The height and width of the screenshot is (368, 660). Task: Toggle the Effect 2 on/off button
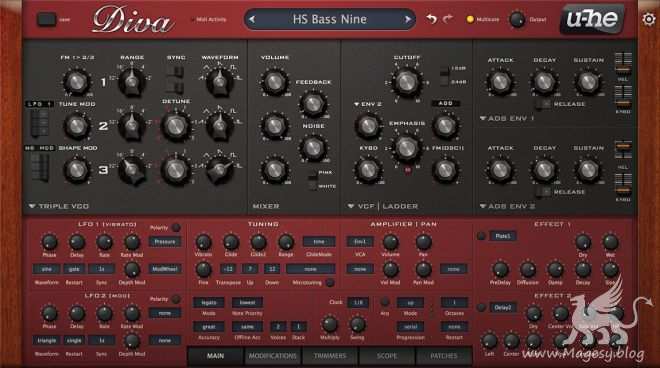[x=481, y=307]
